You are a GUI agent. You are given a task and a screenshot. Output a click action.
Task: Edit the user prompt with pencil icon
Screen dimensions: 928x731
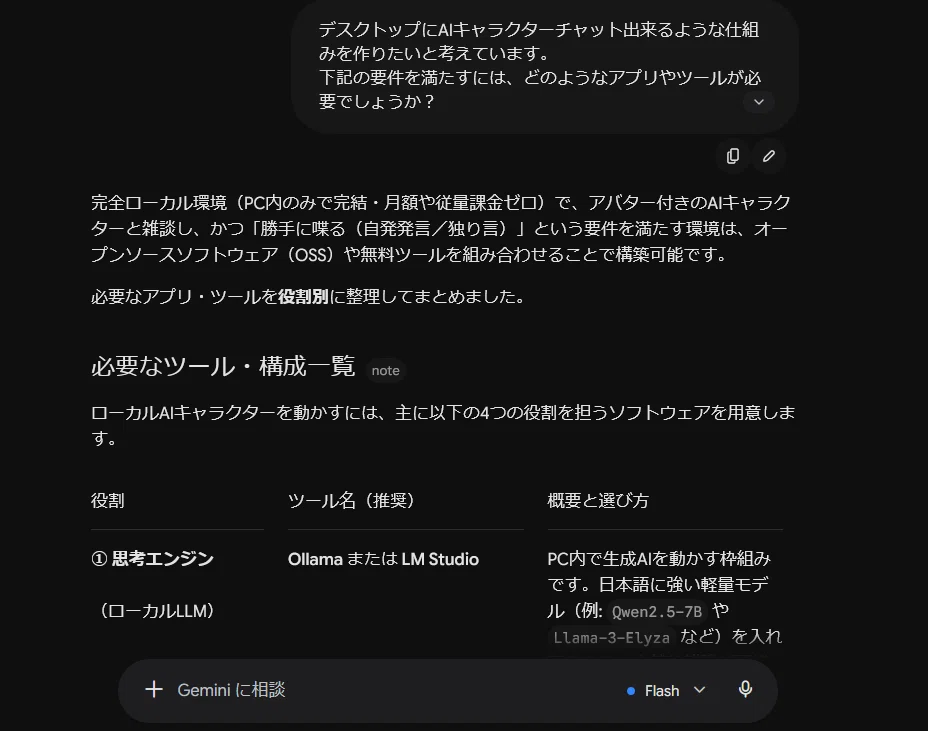(768, 156)
